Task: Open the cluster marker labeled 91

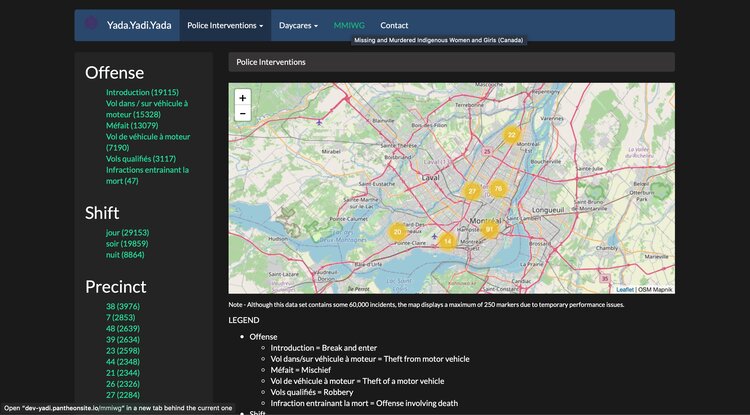Action: pyautogui.click(x=489, y=229)
